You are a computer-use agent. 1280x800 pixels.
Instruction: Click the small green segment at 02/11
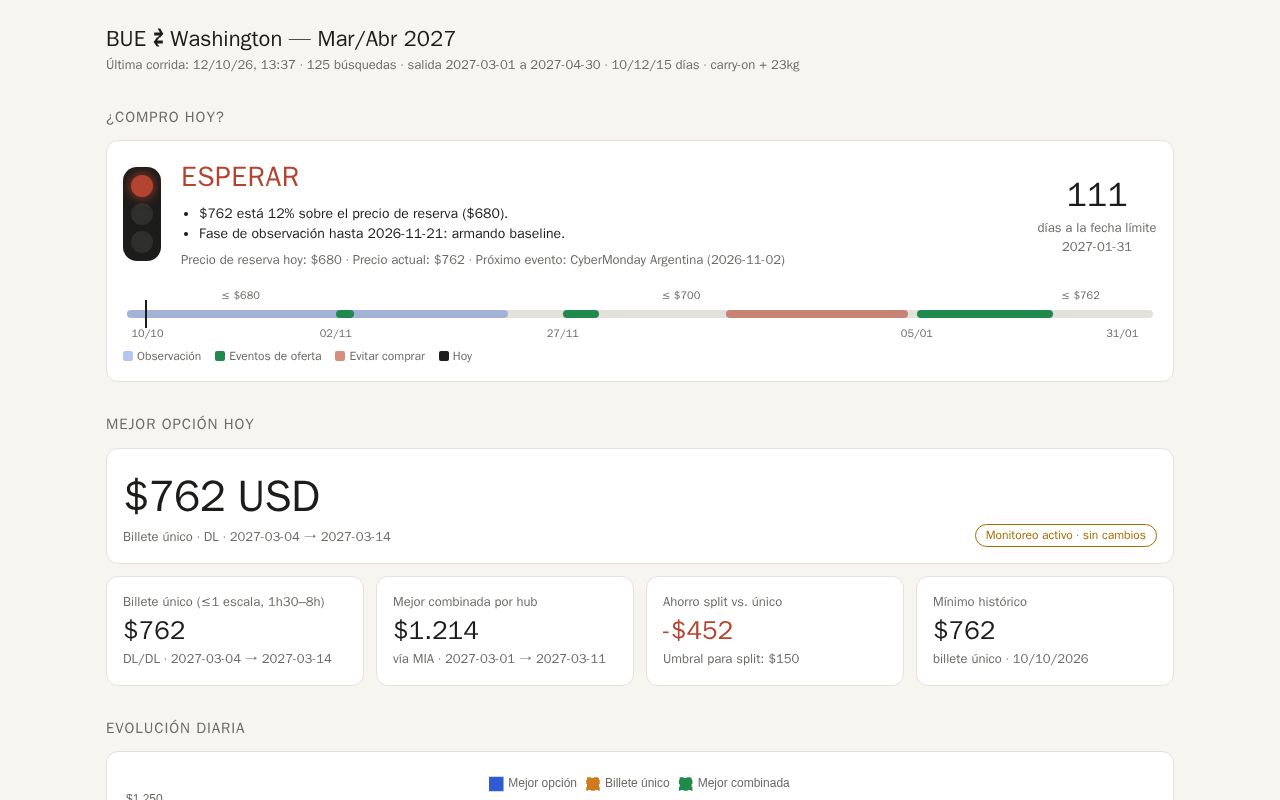pos(345,314)
